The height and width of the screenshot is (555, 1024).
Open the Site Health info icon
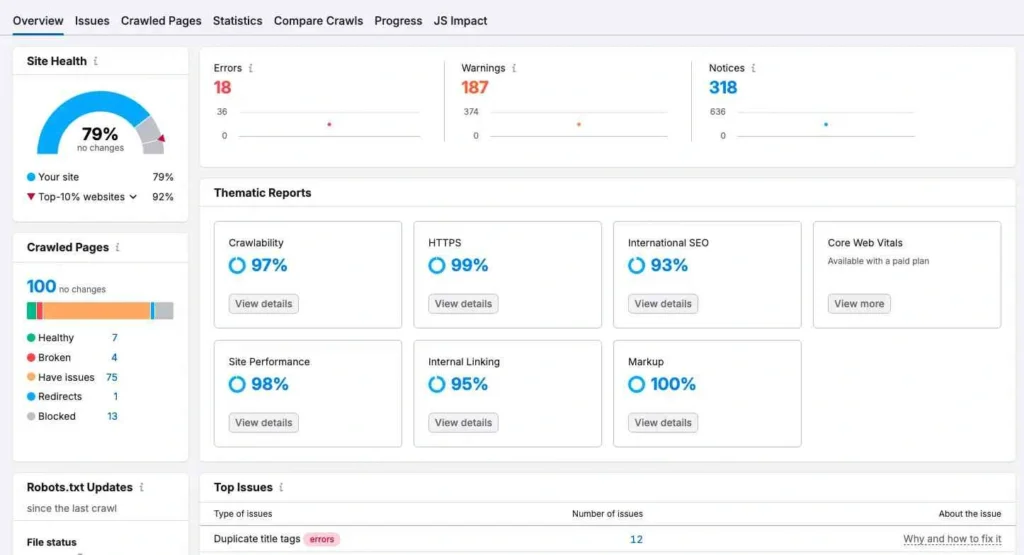pos(96,61)
